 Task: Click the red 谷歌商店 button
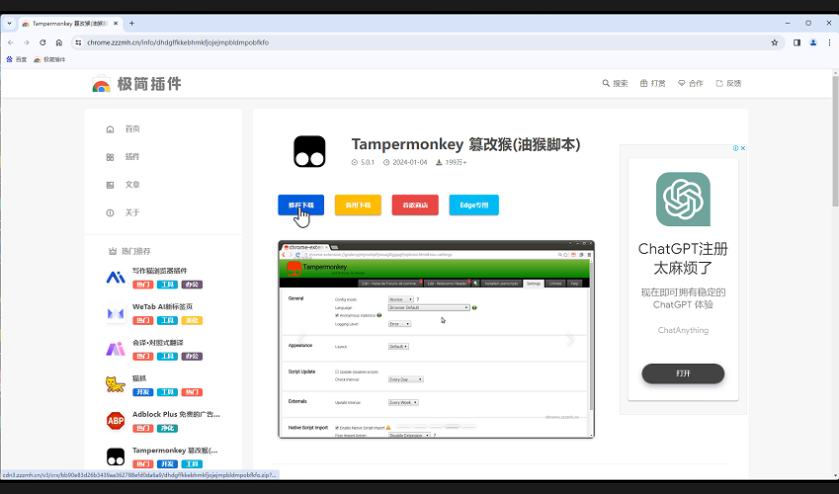click(x=415, y=205)
